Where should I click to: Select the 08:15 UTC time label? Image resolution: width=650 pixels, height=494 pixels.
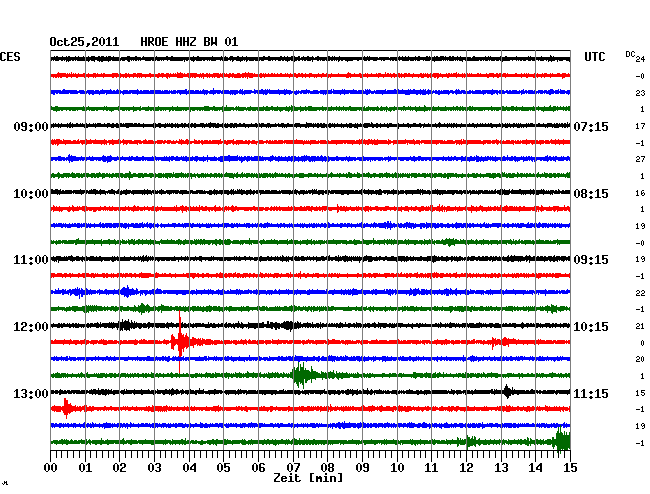[x=591, y=194]
